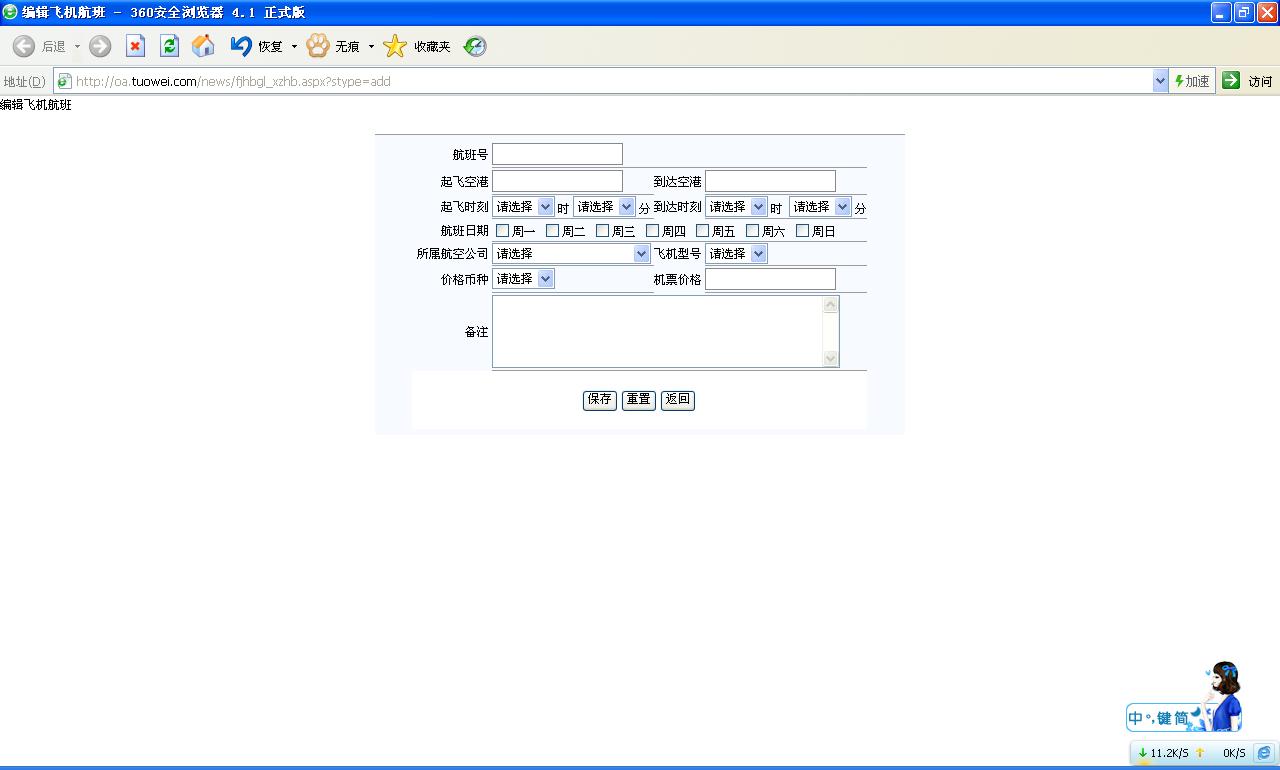This screenshot has width=1280, height=770.
Task: Click the 航班号 text input field
Action: pos(557,154)
